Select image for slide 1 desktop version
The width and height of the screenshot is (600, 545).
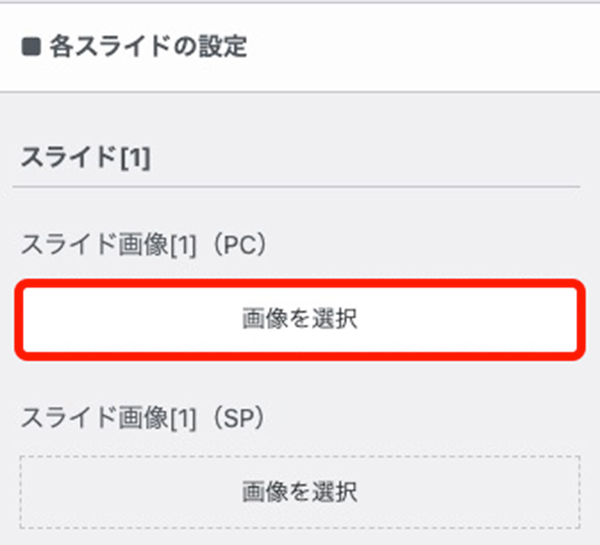click(x=299, y=319)
